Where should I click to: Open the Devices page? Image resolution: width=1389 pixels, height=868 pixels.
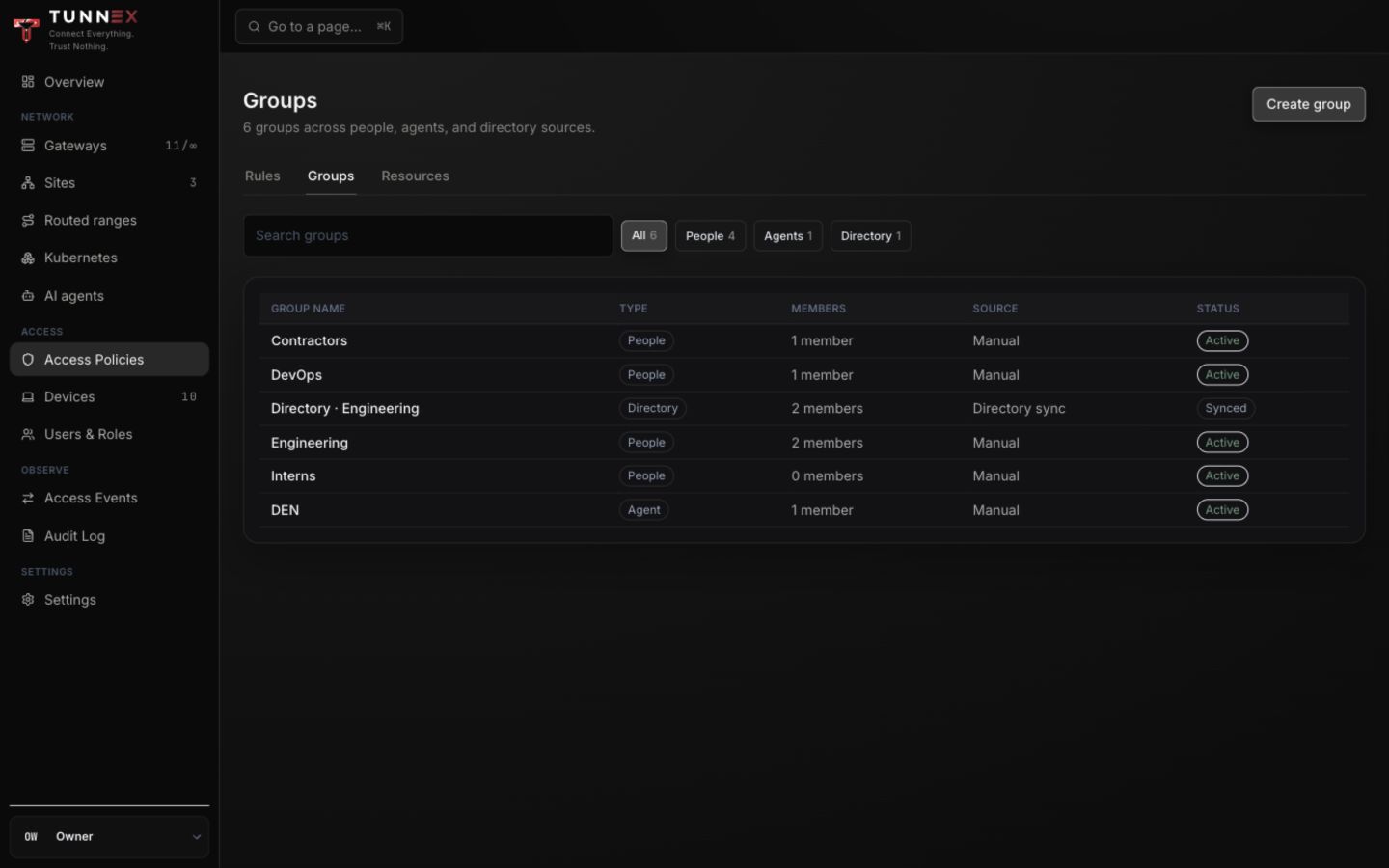point(109,397)
